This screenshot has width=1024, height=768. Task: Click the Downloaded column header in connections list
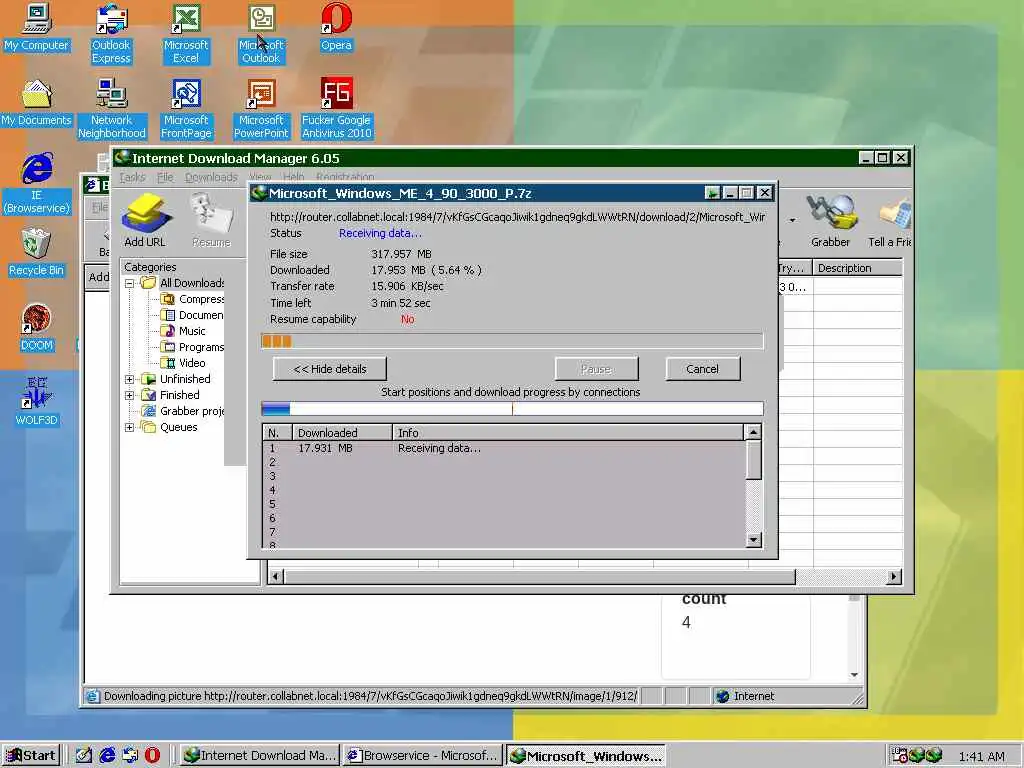(x=341, y=432)
